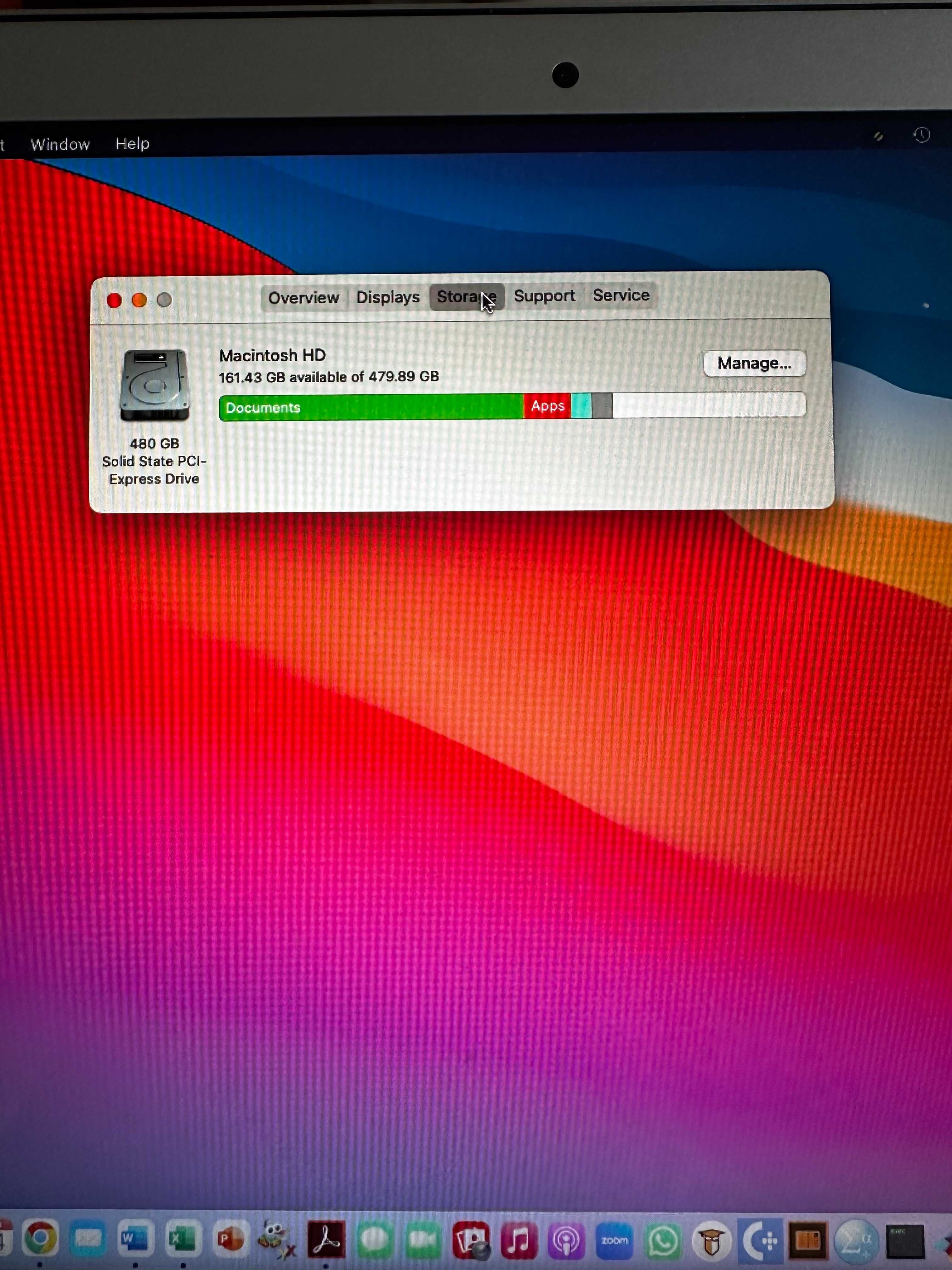Click the 161.43 GB available text

[x=329, y=377]
